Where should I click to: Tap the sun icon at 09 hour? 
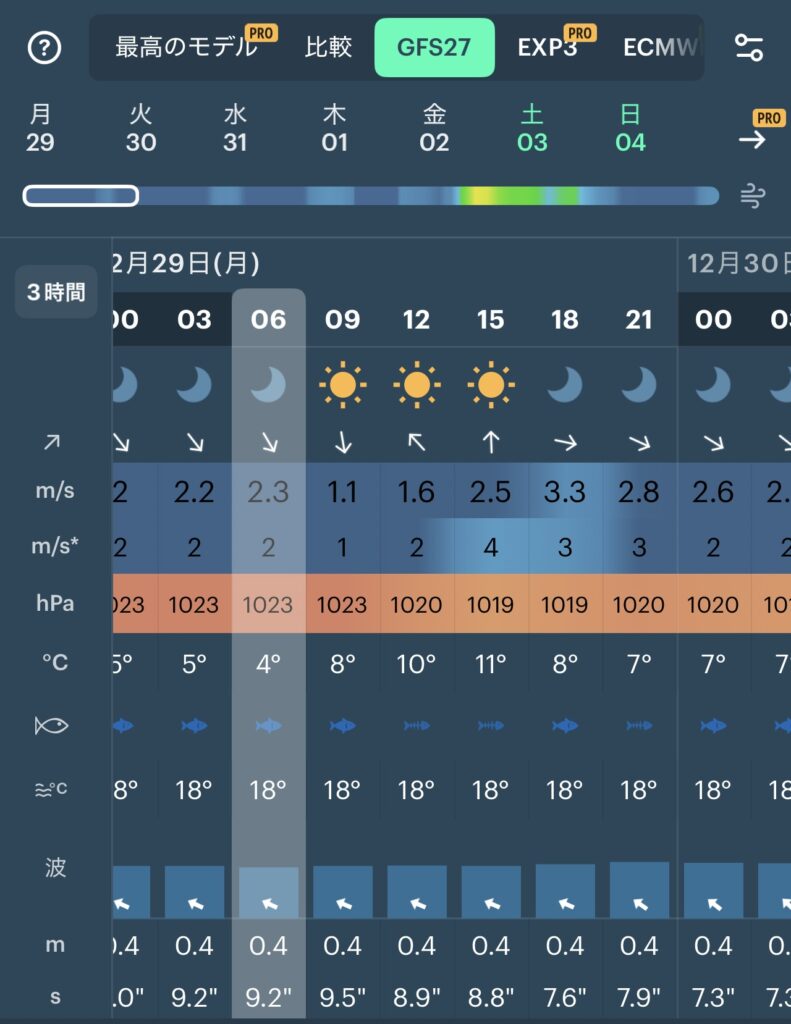(342, 384)
